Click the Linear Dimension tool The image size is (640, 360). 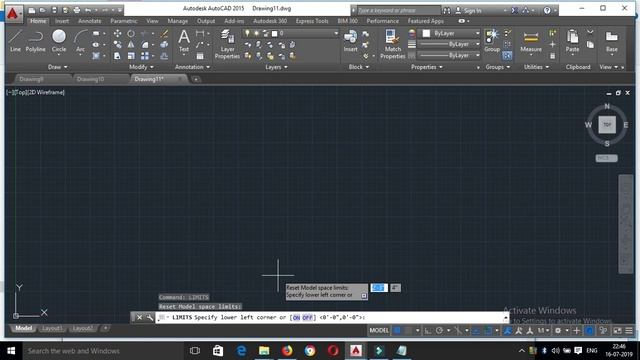(x=200, y=33)
